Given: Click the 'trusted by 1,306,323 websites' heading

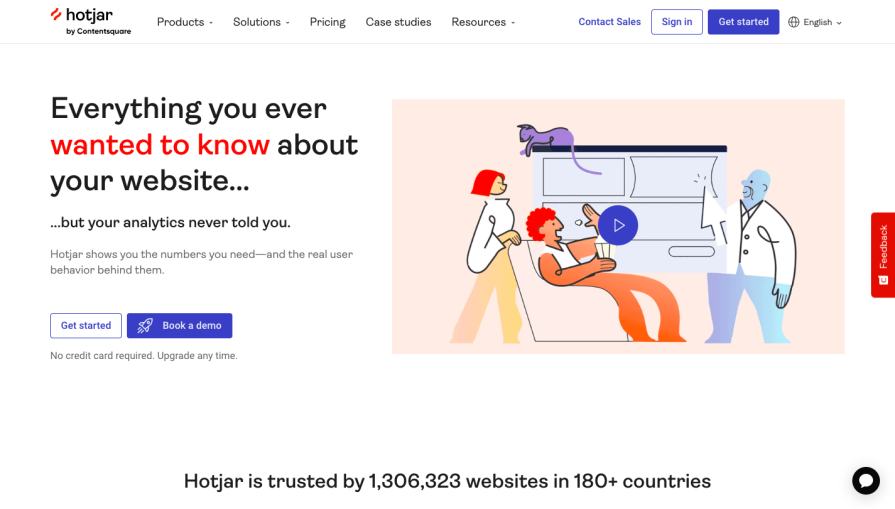Looking at the screenshot, I should [447, 481].
